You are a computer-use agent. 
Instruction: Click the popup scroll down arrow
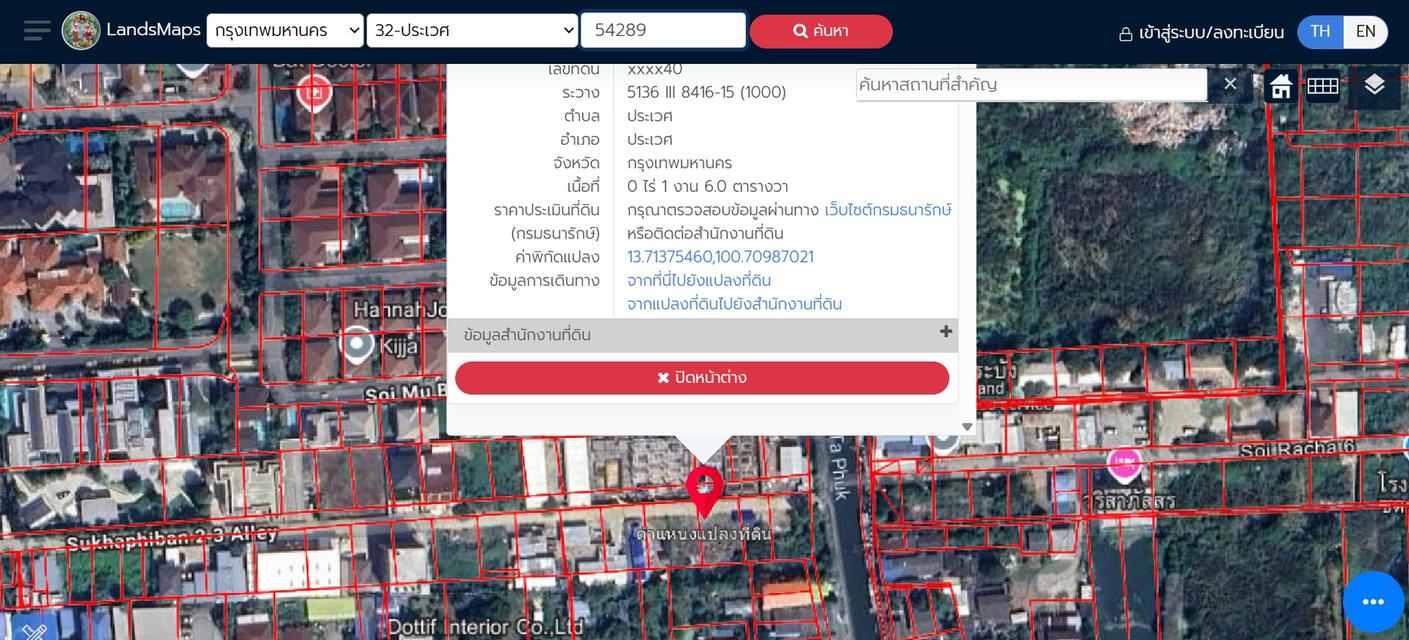click(967, 427)
